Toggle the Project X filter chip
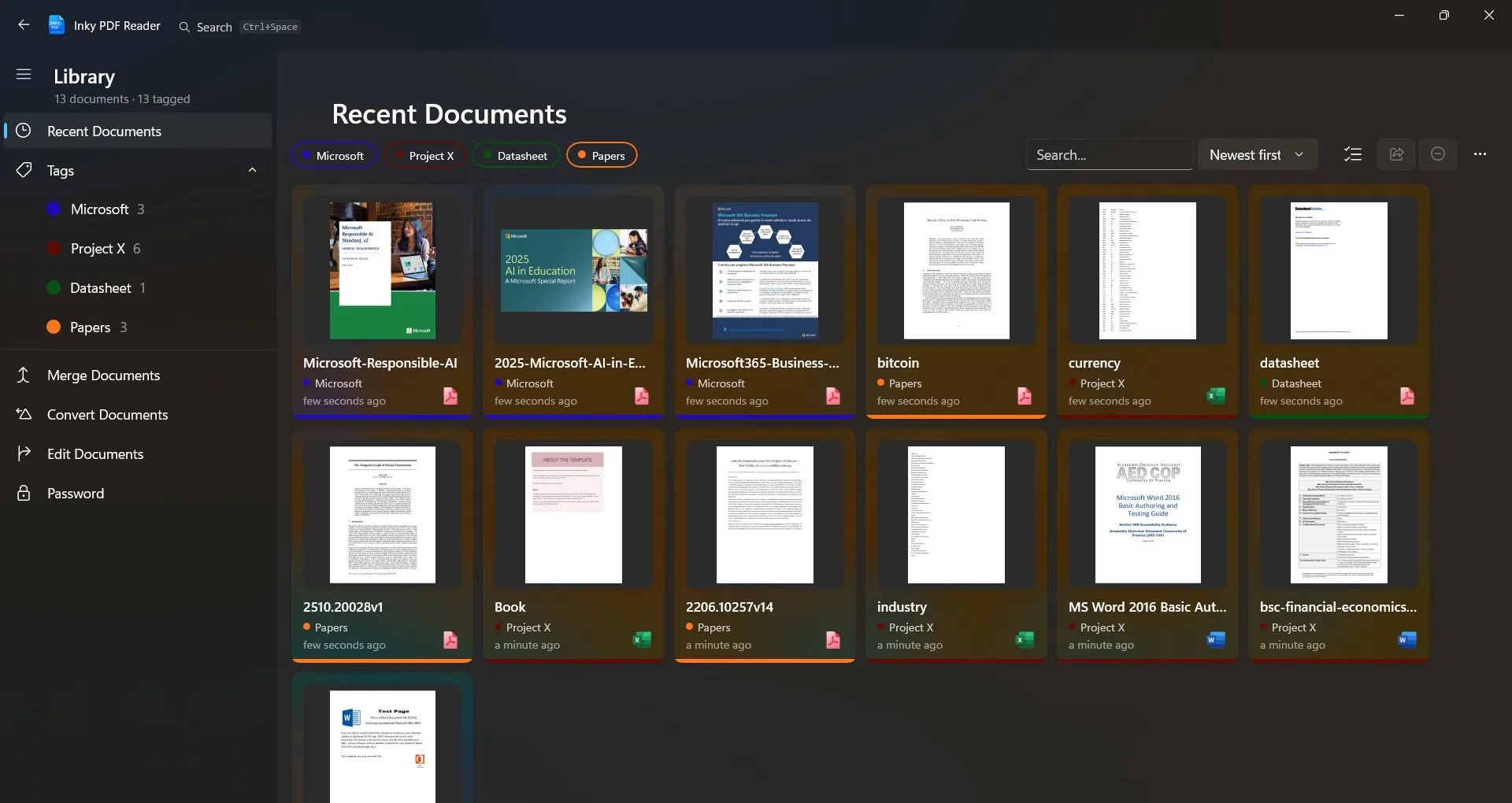Screen dimensions: 1512x803 [x=425, y=155]
